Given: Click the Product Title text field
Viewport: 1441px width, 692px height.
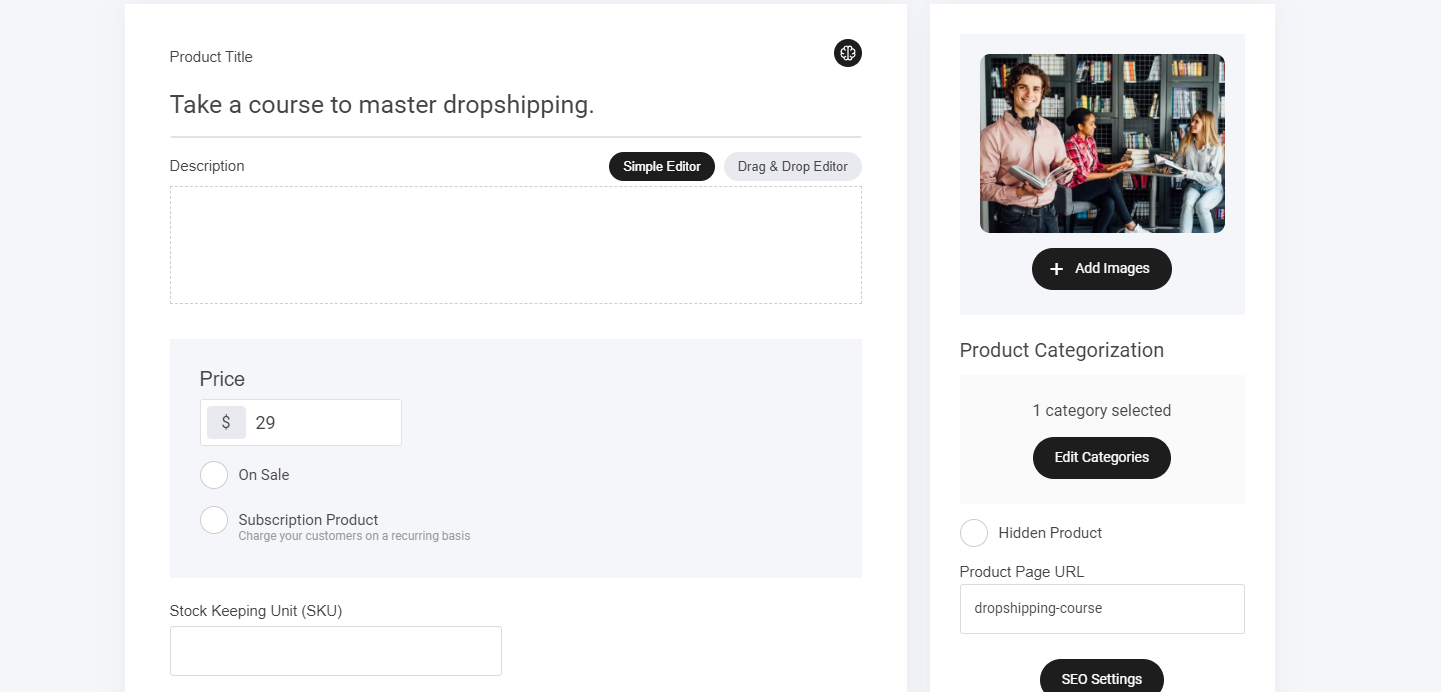Looking at the screenshot, I should click(515, 105).
